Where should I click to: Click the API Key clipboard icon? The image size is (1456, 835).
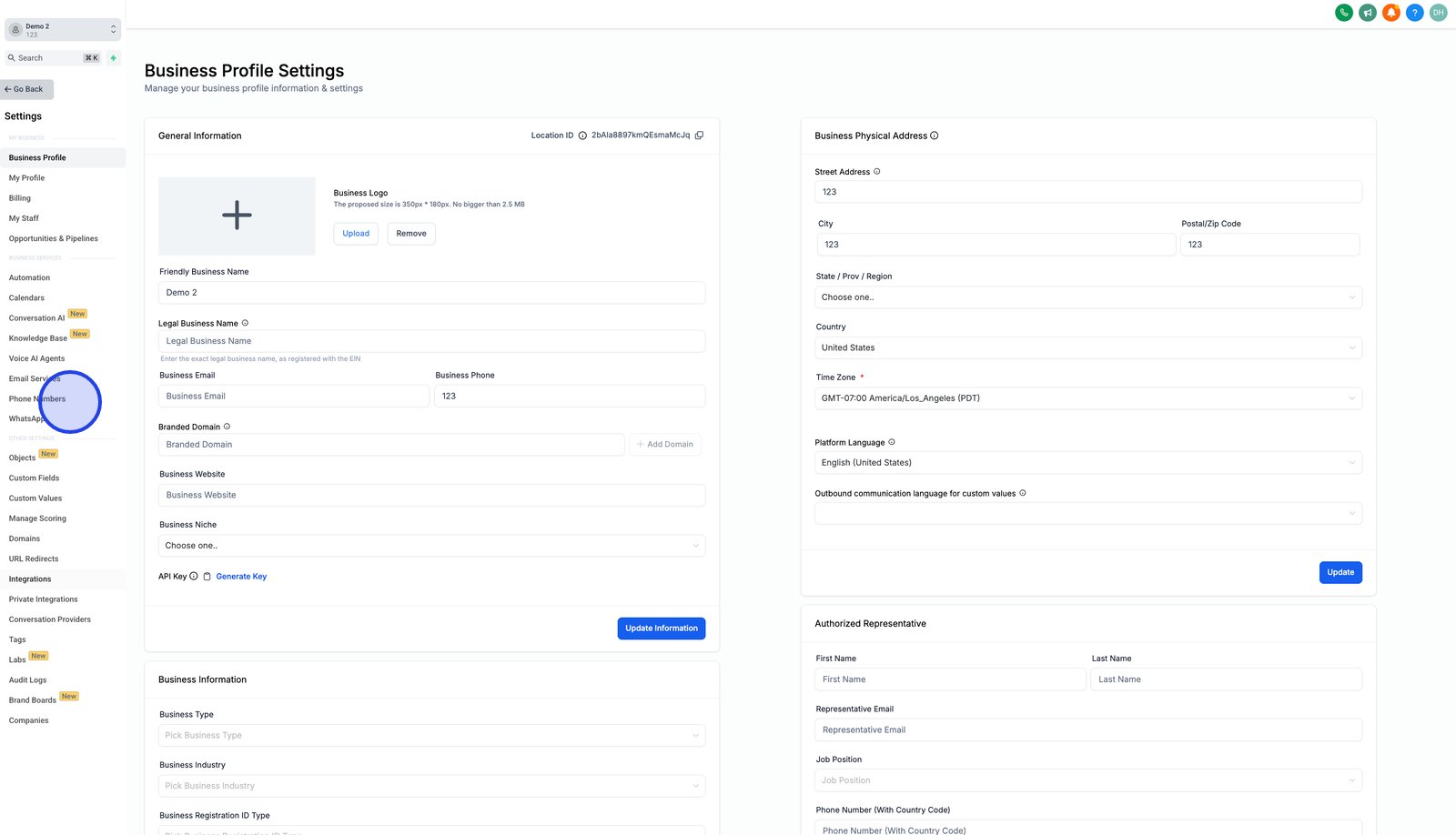(x=207, y=577)
